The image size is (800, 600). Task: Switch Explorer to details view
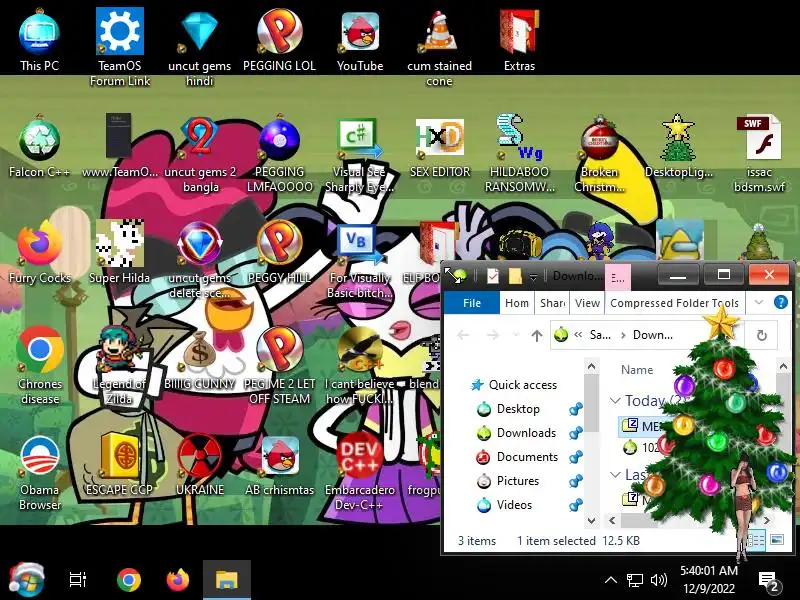click(x=757, y=540)
